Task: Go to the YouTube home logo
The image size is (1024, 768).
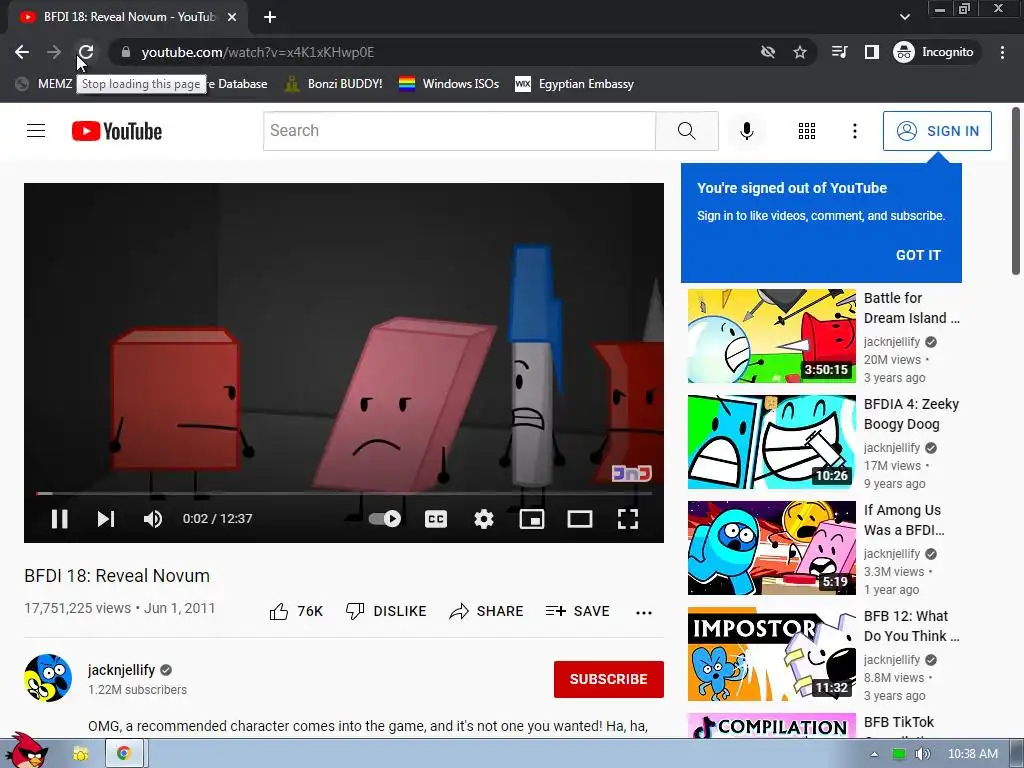Action: tap(117, 131)
